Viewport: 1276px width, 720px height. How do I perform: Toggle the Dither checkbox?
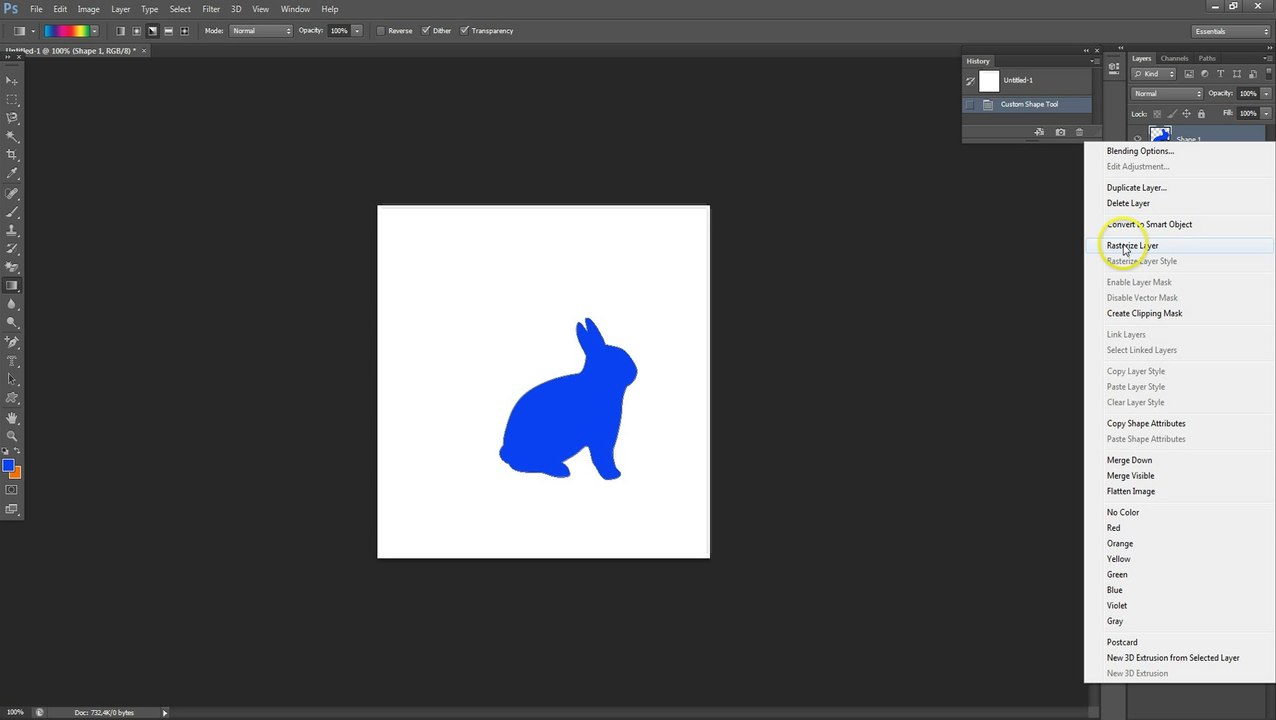[426, 31]
